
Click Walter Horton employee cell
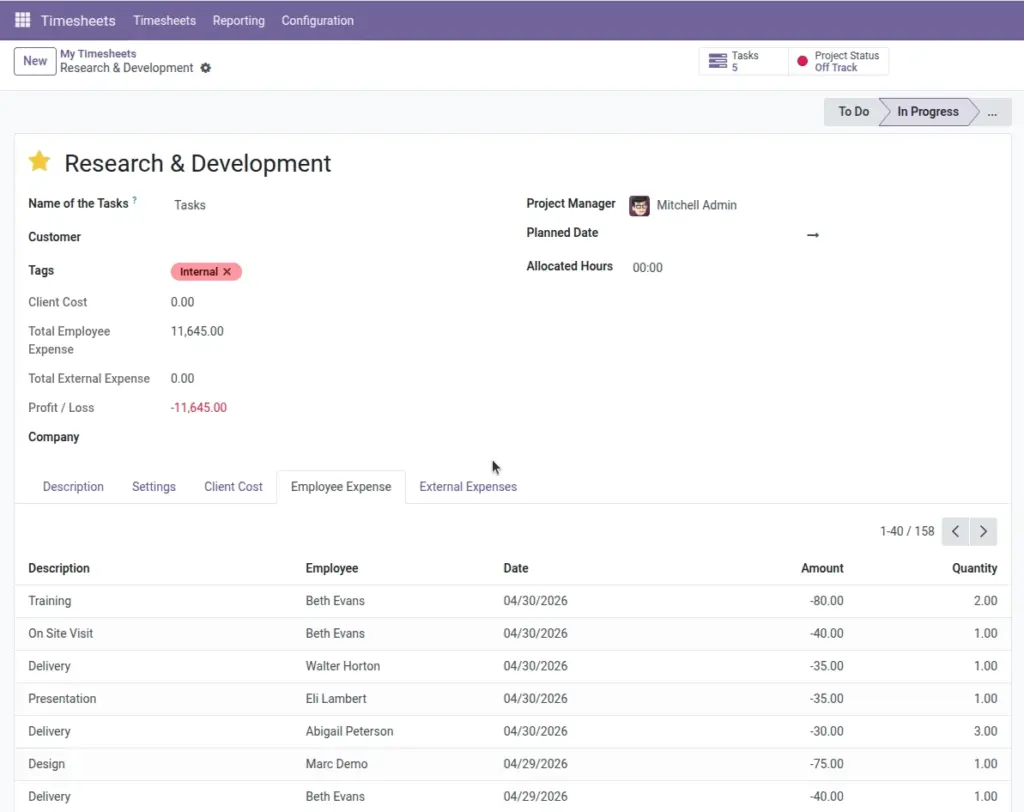pyautogui.click(x=342, y=666)
